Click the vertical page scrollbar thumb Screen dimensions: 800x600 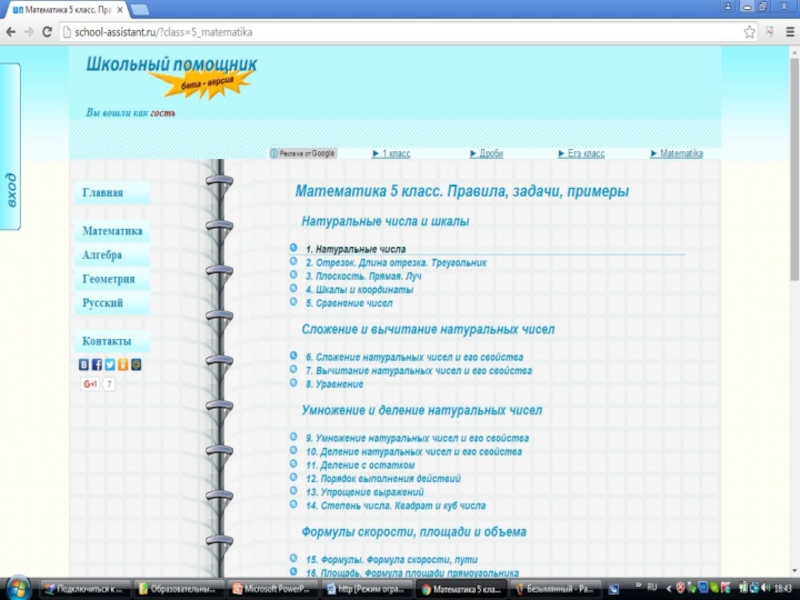[794, 168]
